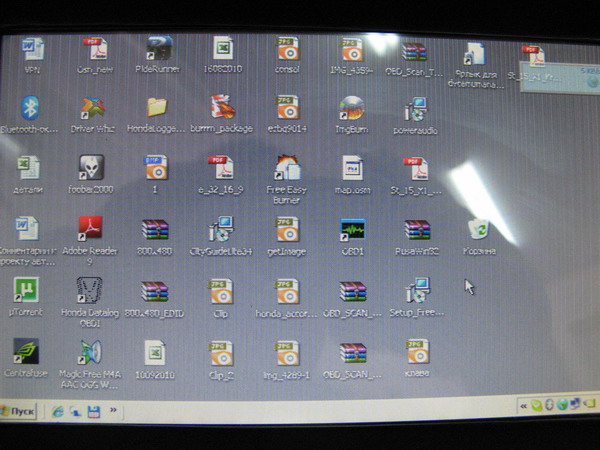Launch the RideRunner shortcut
This screenshot has height=450, width=600.
pos(158,48)
